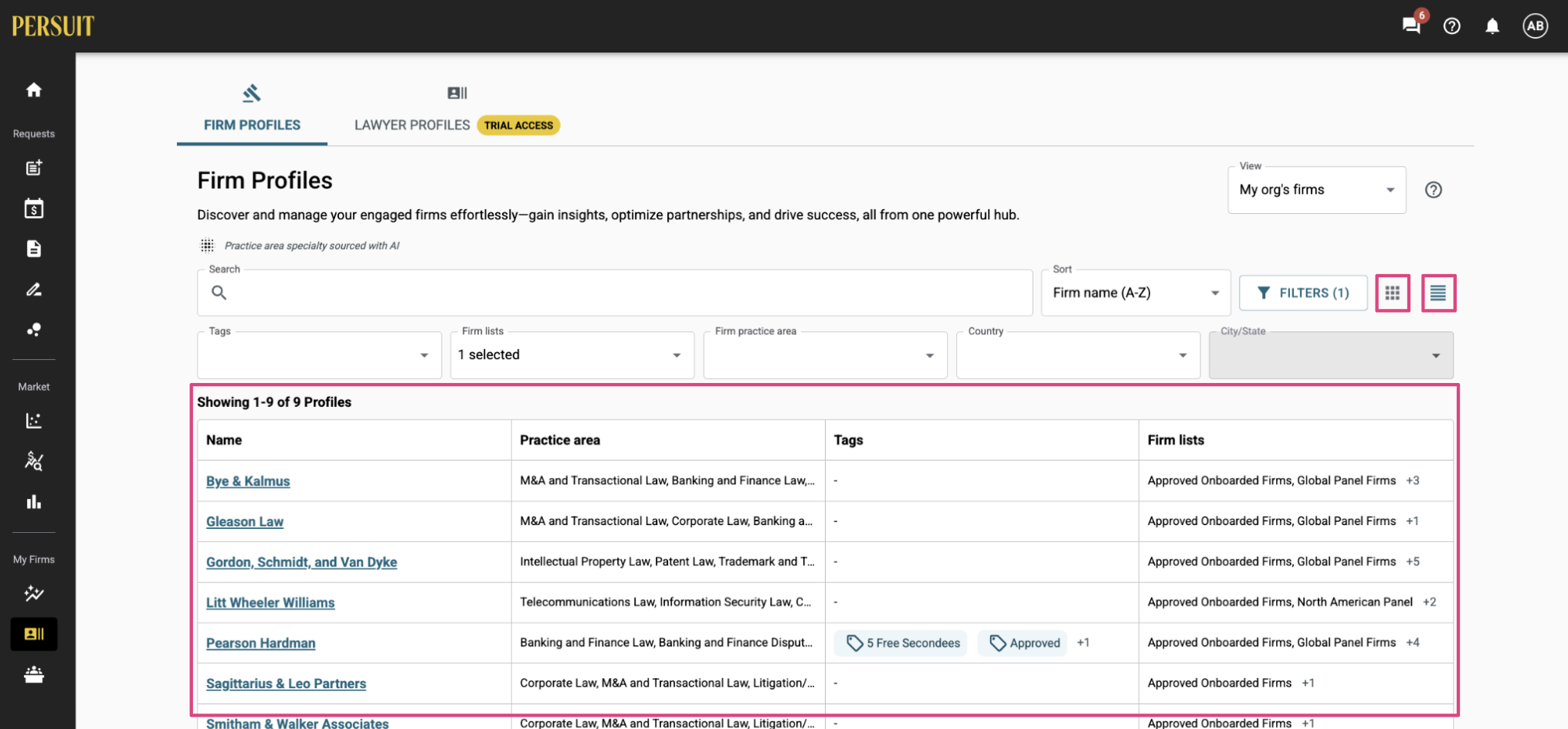Click +5 firm lists on Gordon, Schmidt row
The width and height of the screenshot is (1568, 729).
[1413, 562]
